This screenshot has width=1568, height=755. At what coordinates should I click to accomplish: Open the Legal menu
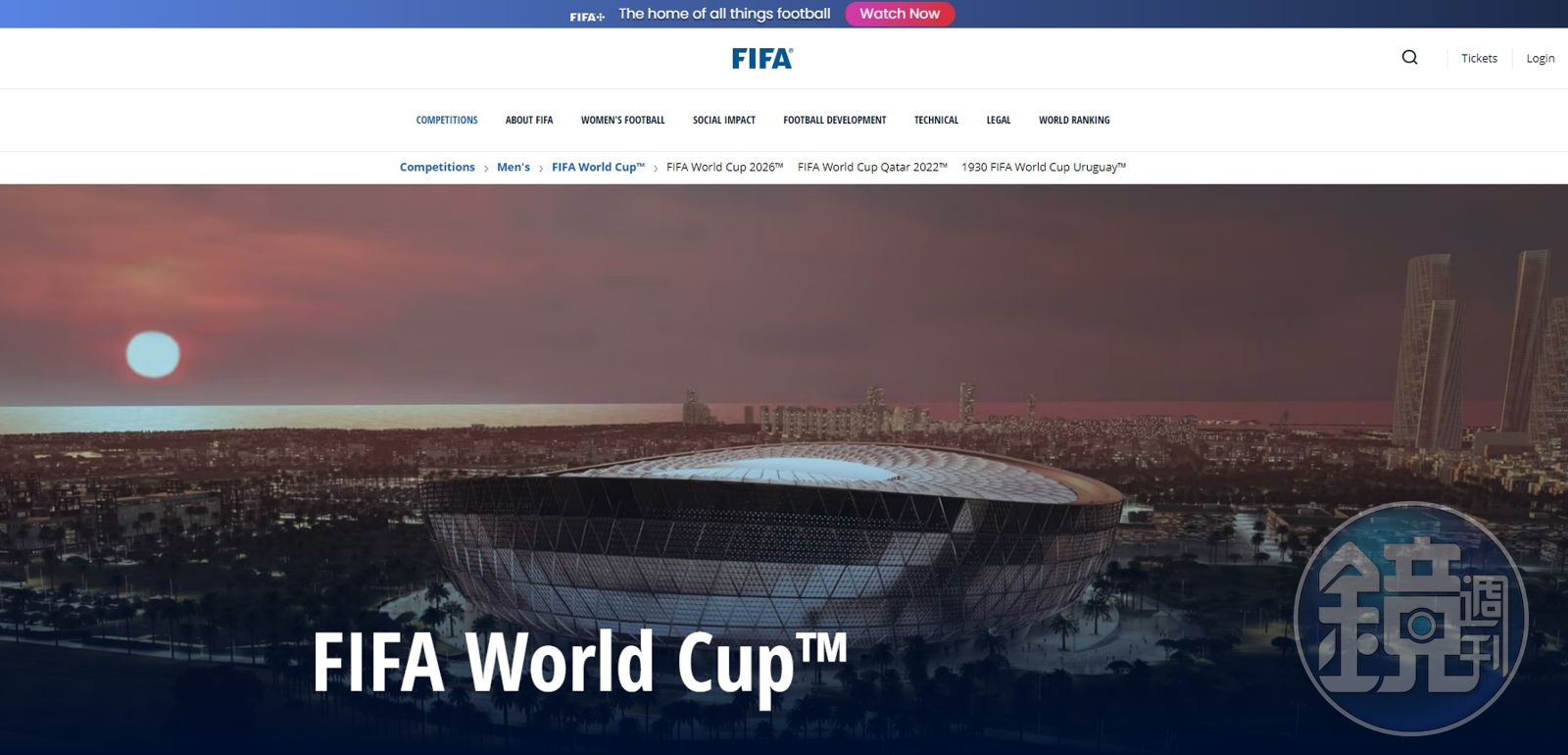pyautogui.click(x=999, y=121)
